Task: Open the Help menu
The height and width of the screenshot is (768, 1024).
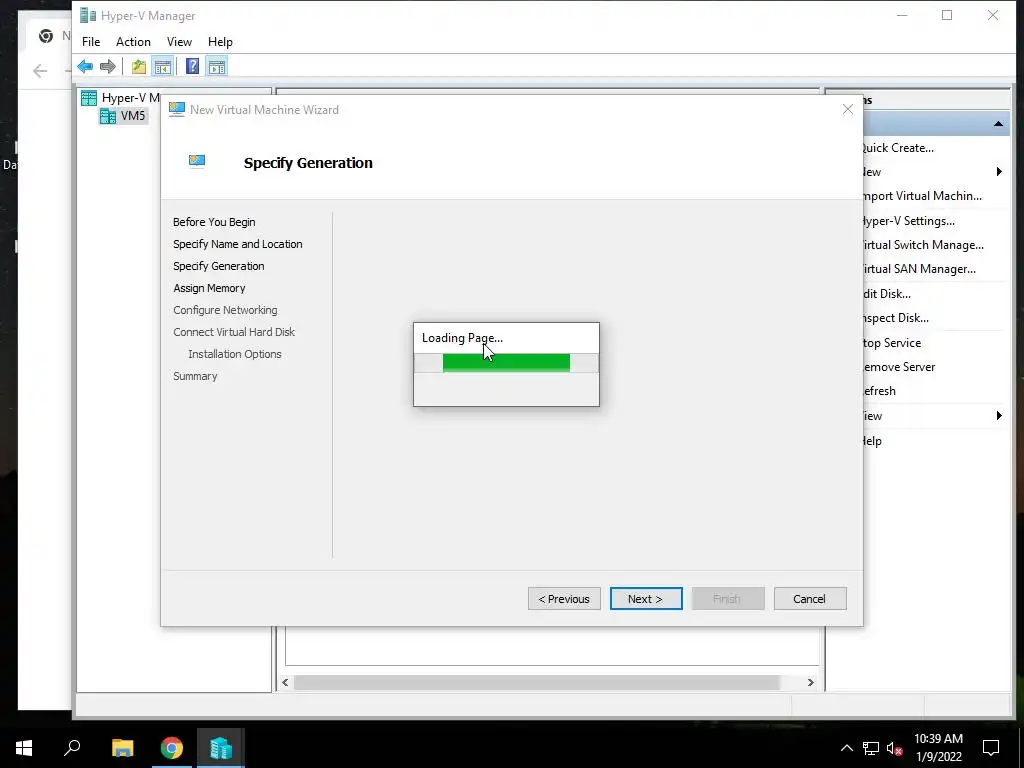Action: point(220,42)
